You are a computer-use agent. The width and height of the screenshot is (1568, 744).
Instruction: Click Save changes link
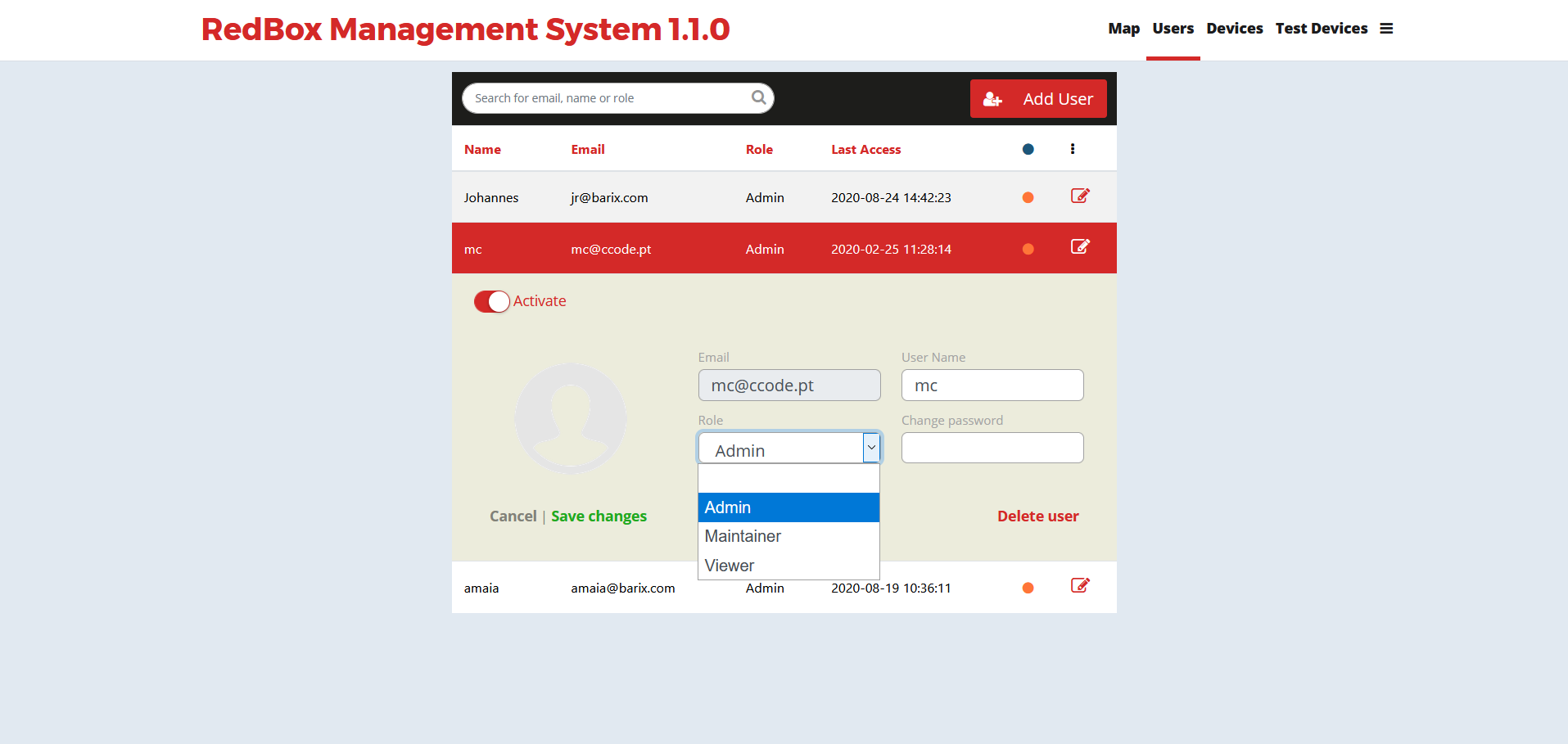point(599,516)
